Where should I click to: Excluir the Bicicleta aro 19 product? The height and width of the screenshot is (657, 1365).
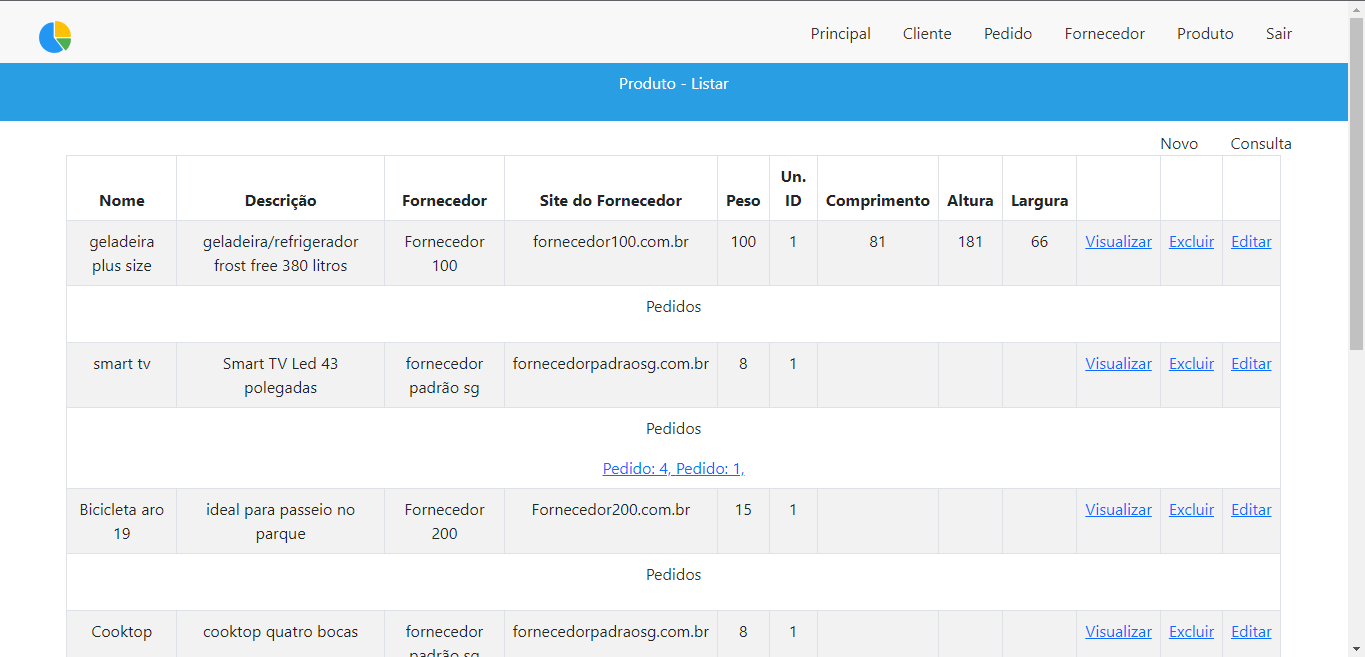coord(1191,509)
